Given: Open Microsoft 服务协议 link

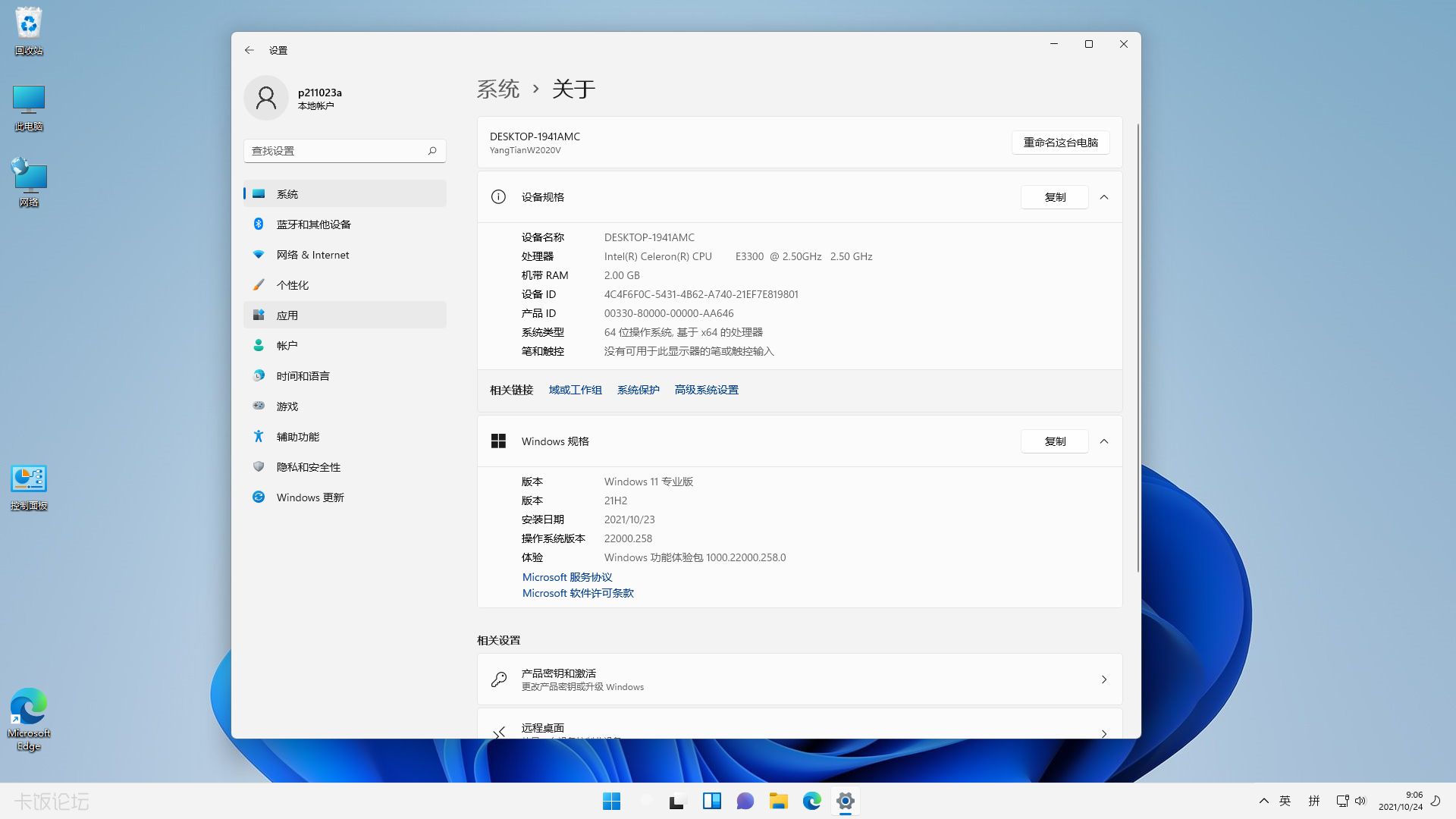Looking at the screenshot, I should (567, 577).
